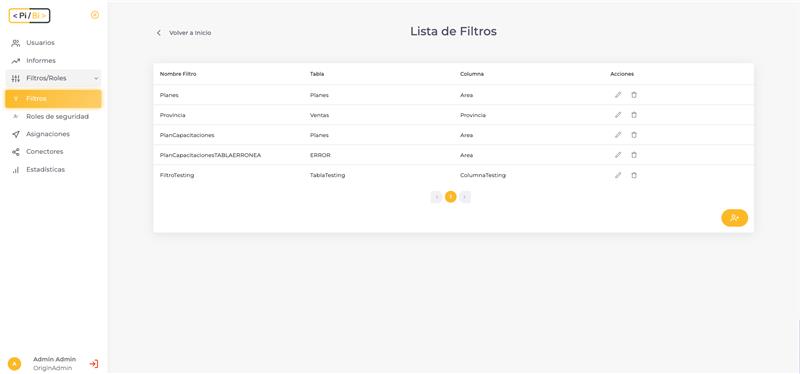The image size is (800, 374).
Task: Edit the PlanCapacitaciones filter
Action: [618, 135]
